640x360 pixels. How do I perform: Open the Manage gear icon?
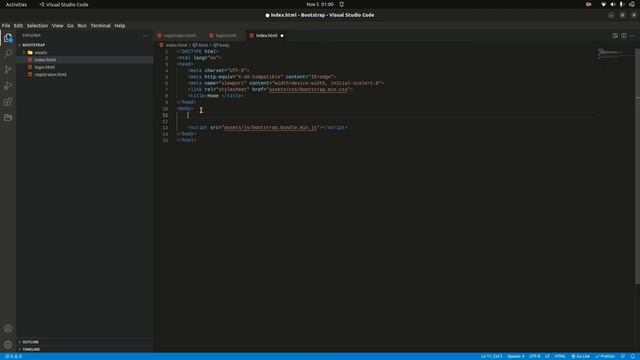tap(8, 345)
